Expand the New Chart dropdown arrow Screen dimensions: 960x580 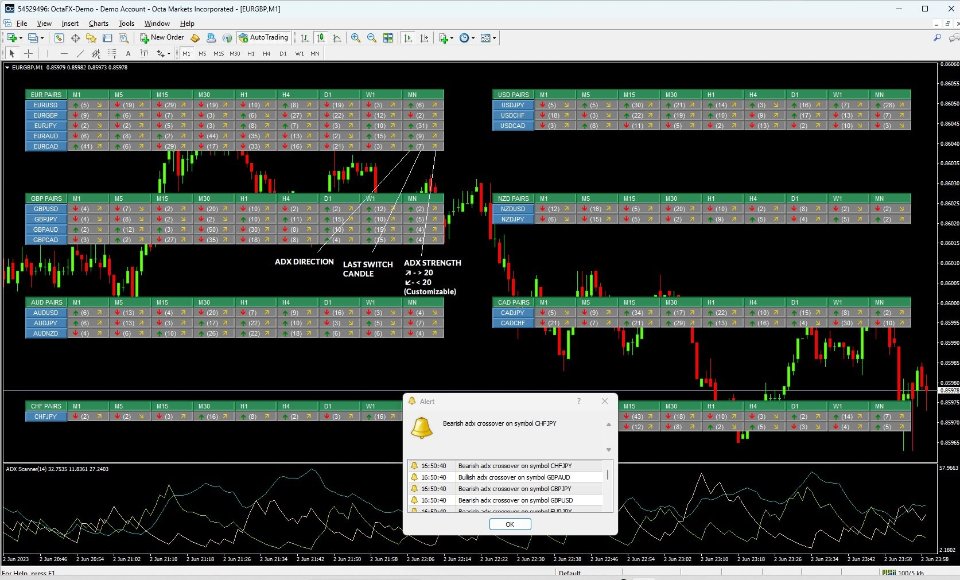coord(21,38)
